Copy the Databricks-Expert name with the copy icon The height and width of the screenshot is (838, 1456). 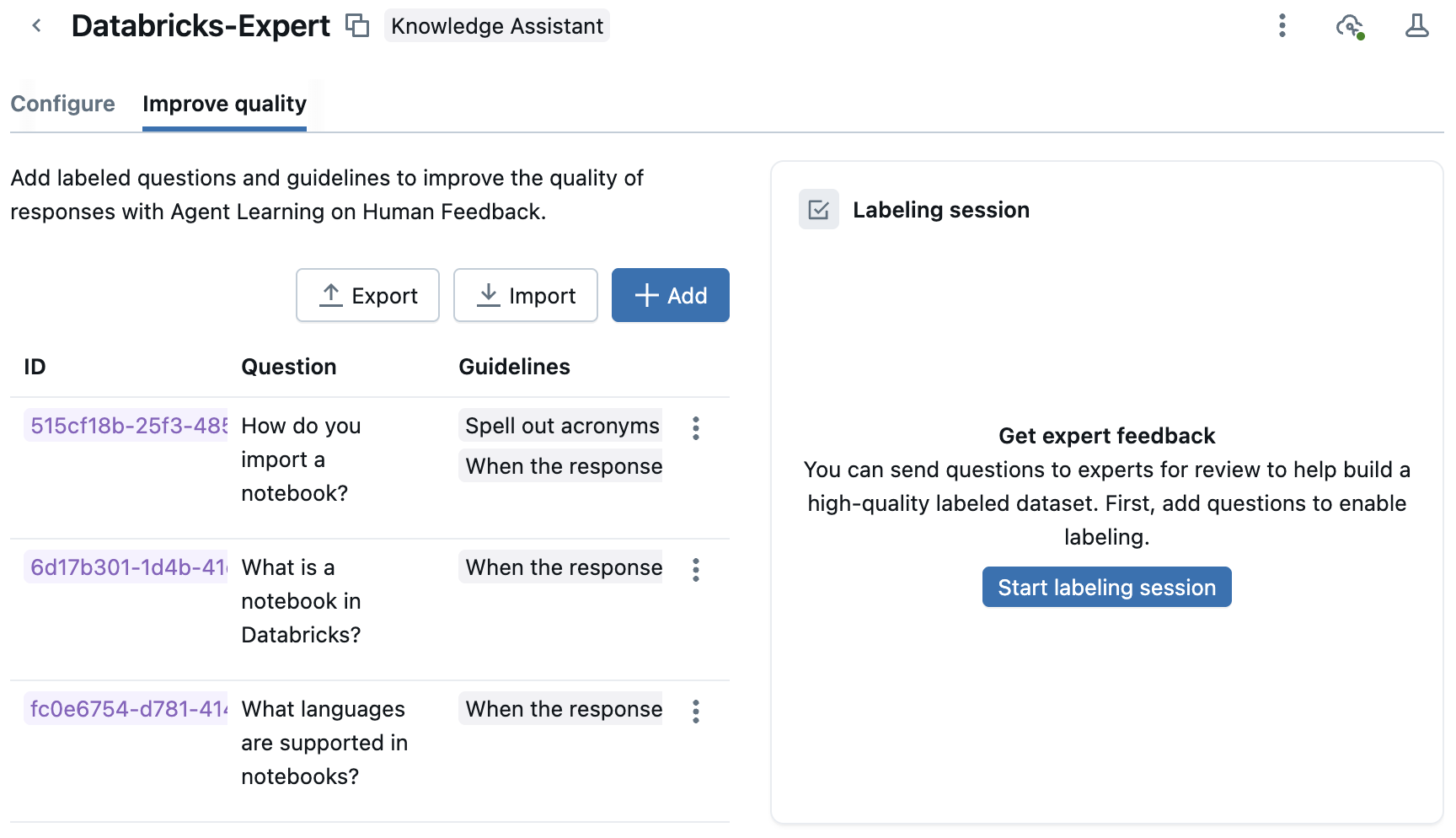(x=357, y=25)
